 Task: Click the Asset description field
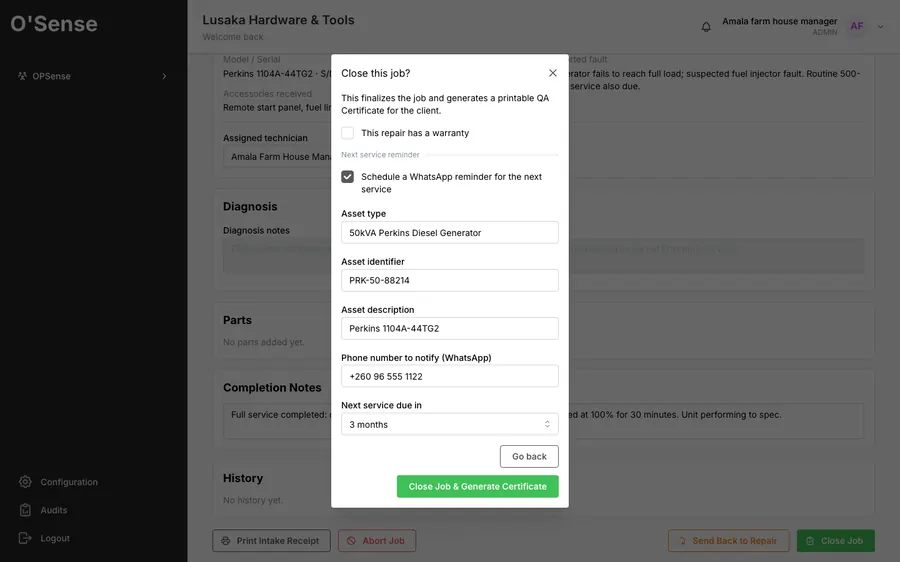coord(449,328)
